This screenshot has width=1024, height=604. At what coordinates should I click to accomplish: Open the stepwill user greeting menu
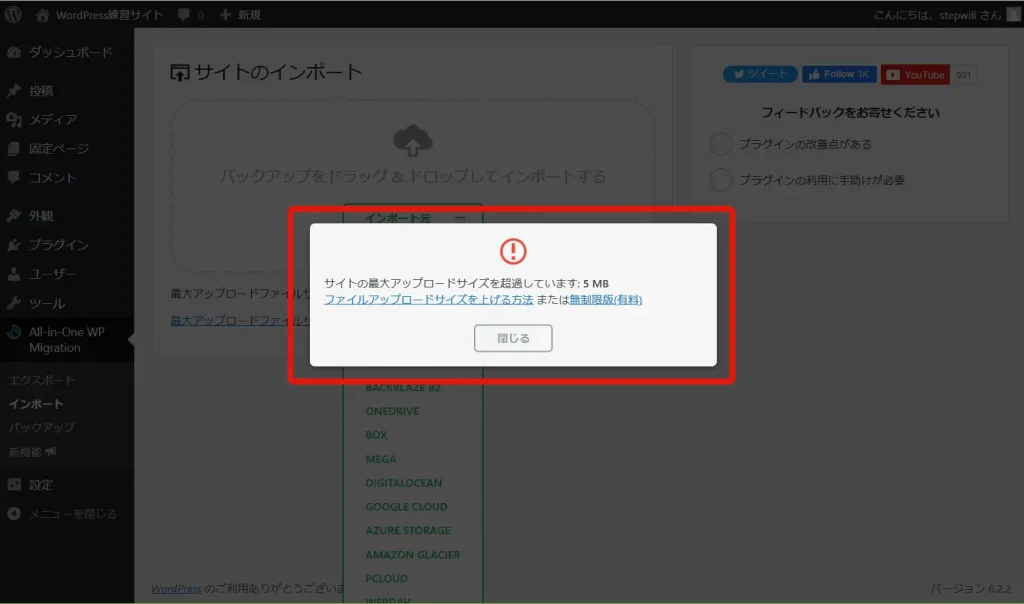pos(938,14)
